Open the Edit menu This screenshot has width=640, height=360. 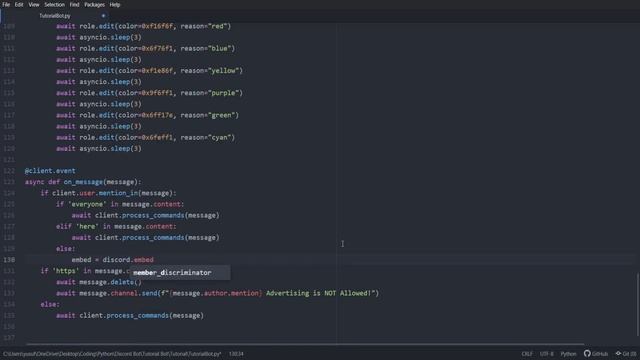[19, 4]
